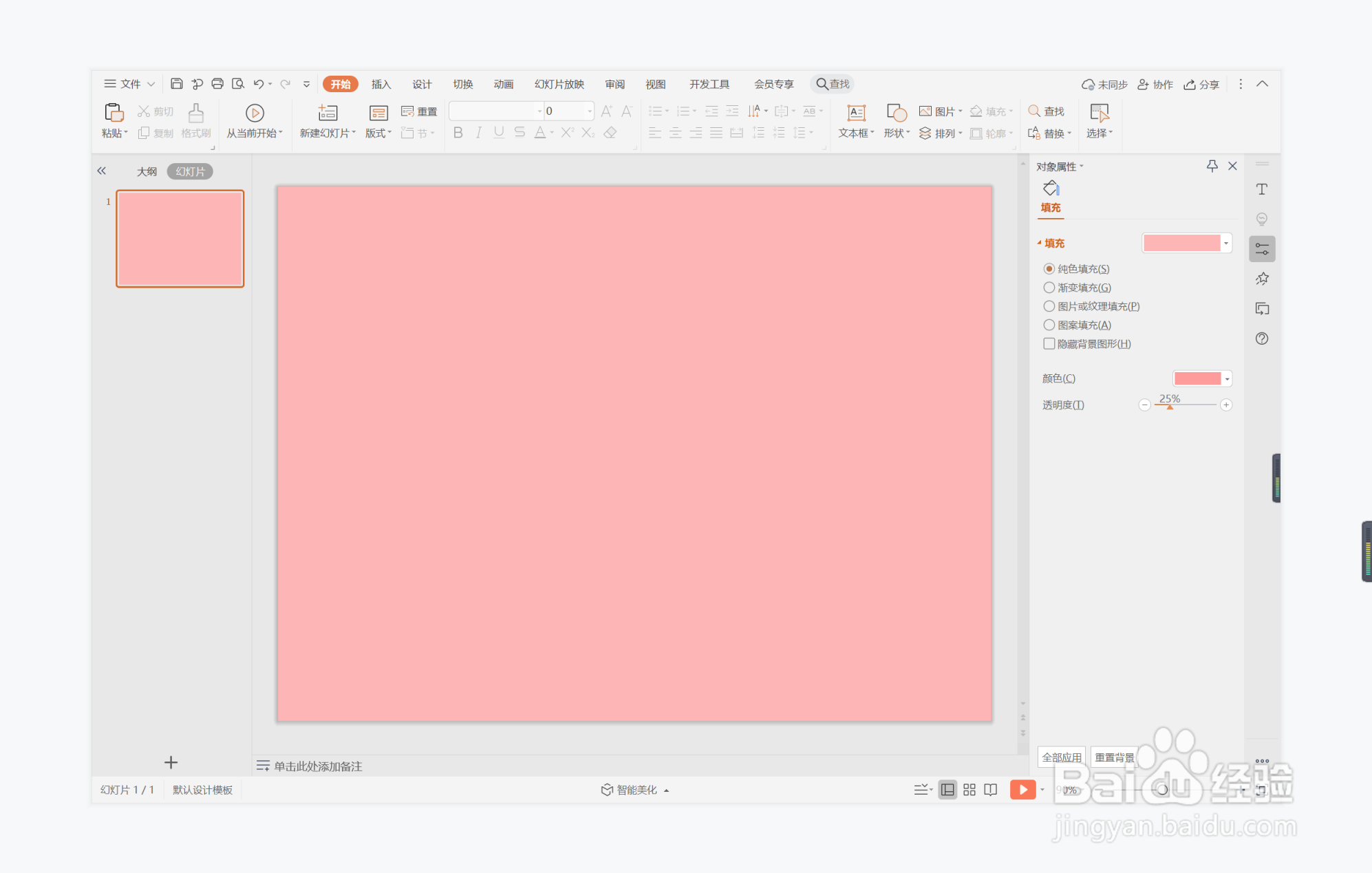
Task: Click the paint bucket fill icon
Action: click(x=1051, y=188)
